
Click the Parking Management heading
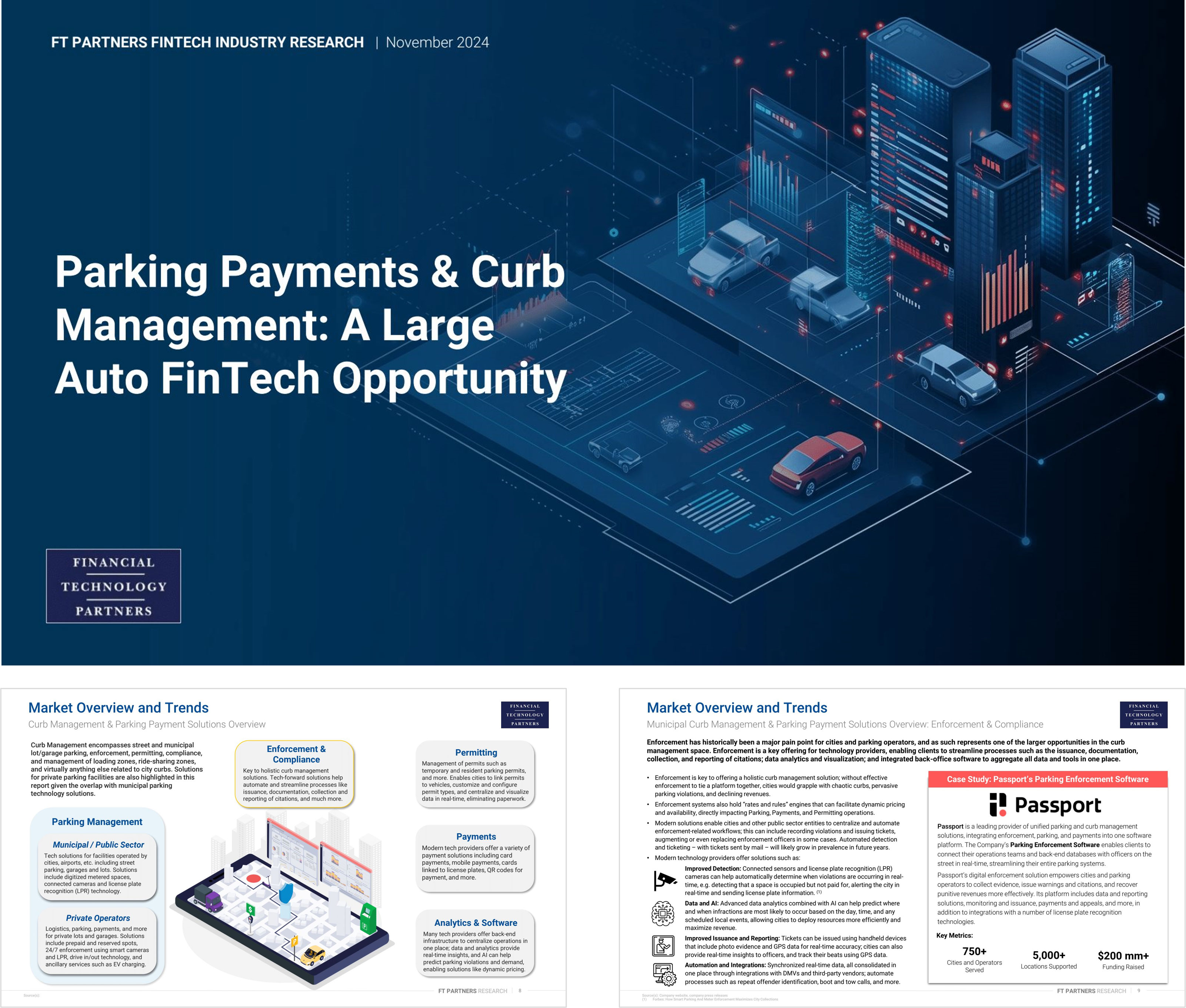pos(97,822)
